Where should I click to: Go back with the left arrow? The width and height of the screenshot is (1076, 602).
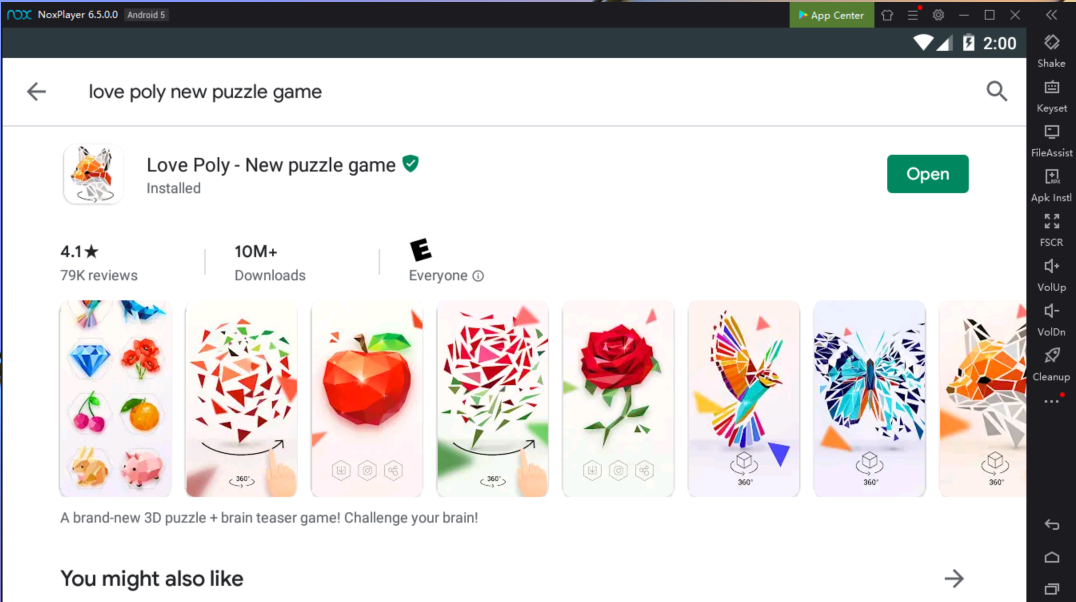click(x=36, y=91)
